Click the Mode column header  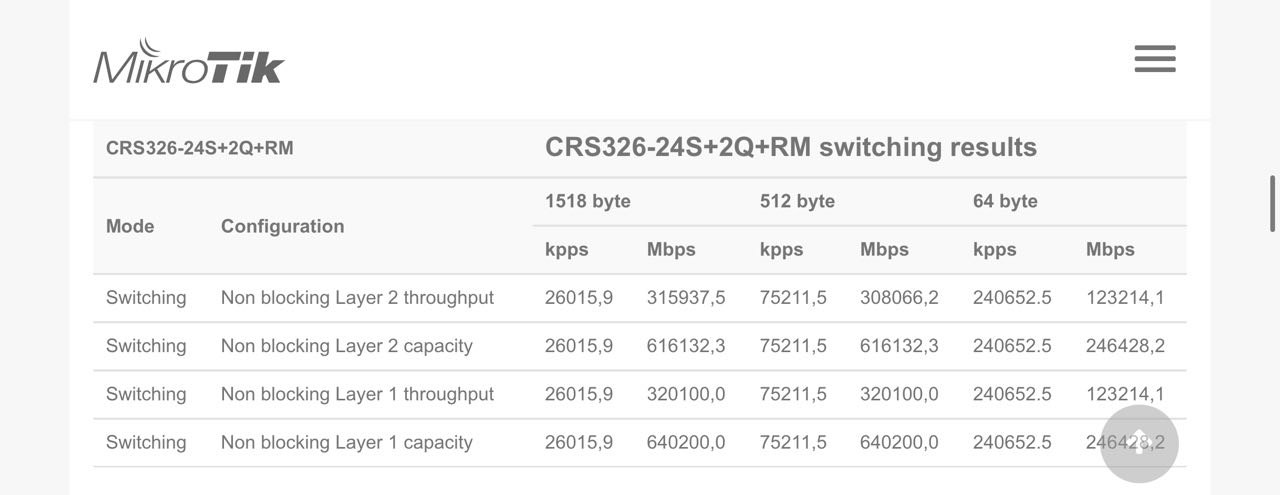pyautogui.click(x=130, y=226)
